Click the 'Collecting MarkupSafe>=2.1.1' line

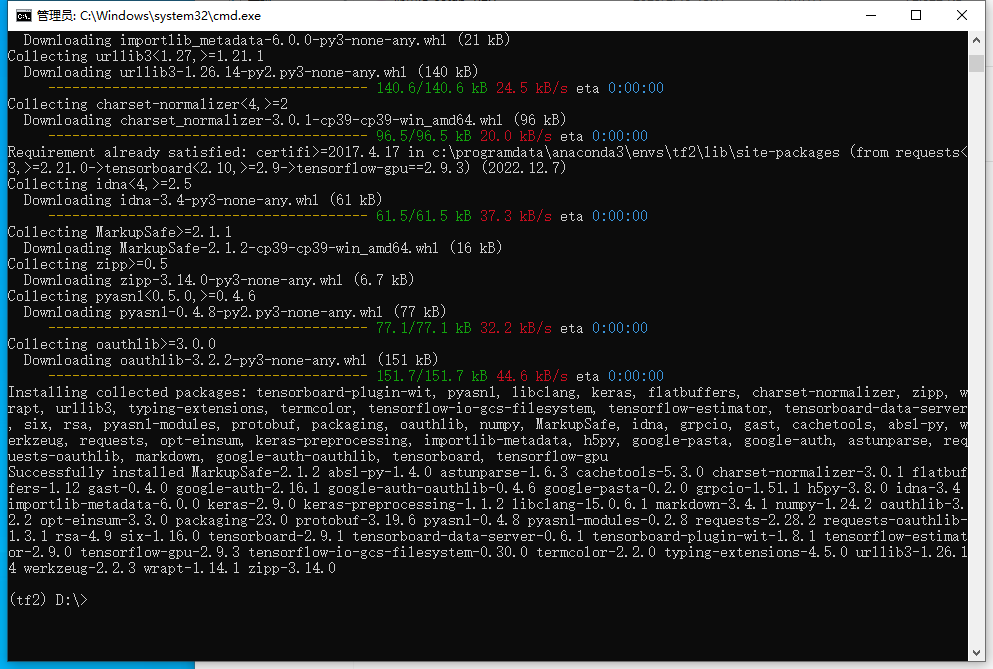pos(120,232)
